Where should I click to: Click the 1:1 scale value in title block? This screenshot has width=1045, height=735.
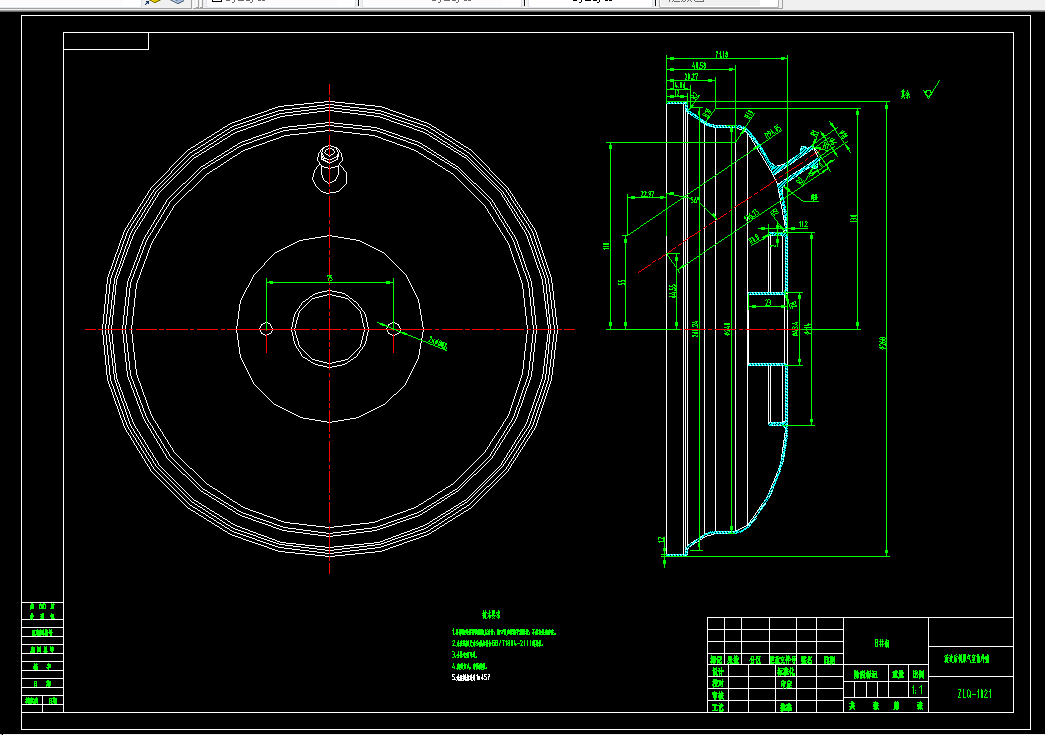tap(917, 690)
